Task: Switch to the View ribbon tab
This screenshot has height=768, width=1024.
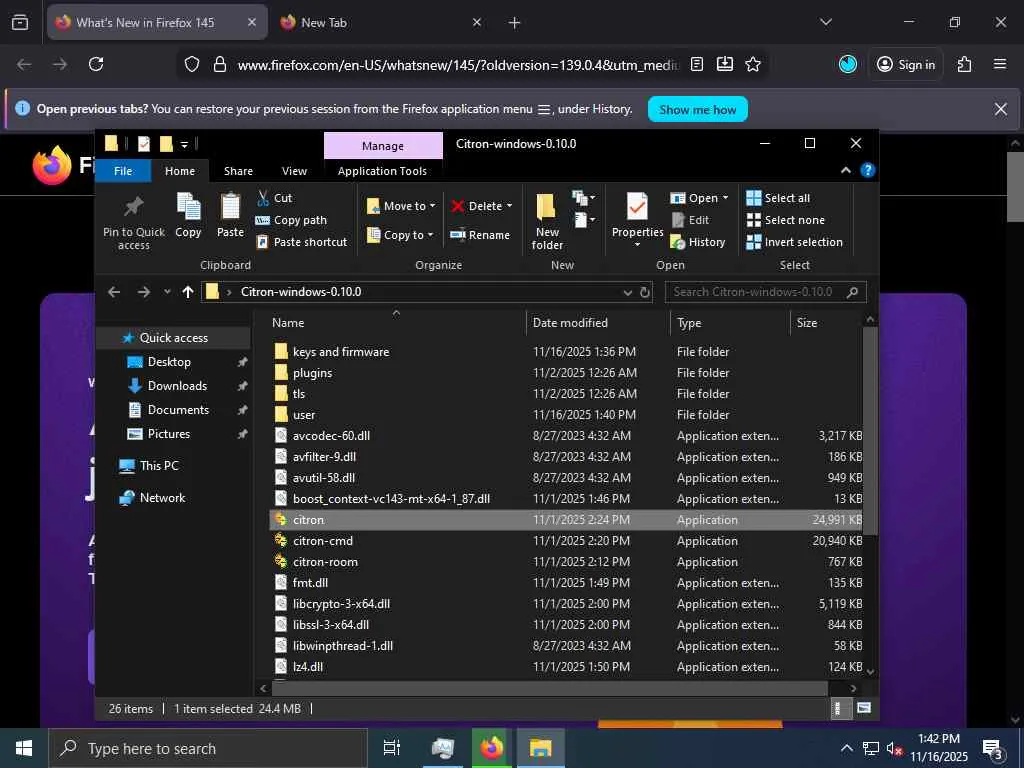Action: click(x=294, y=170)
